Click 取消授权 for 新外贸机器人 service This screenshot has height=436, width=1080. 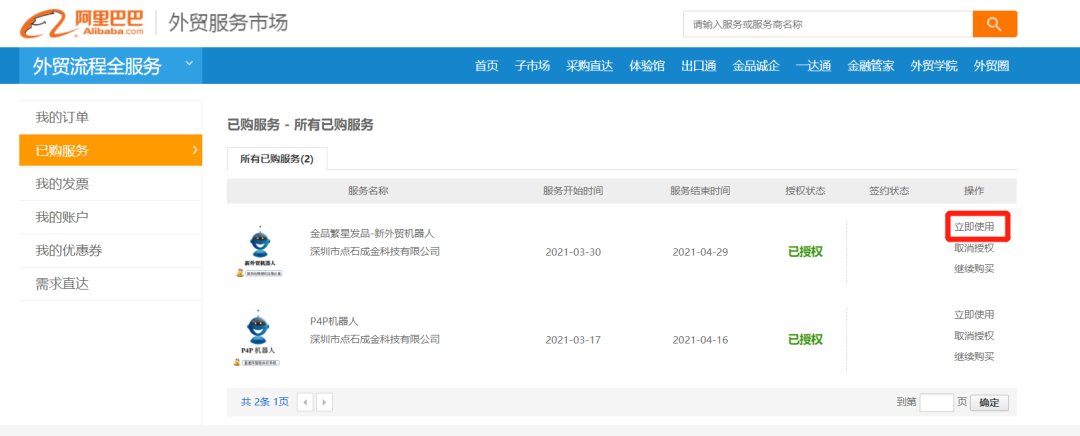click(x=974, y=248)
